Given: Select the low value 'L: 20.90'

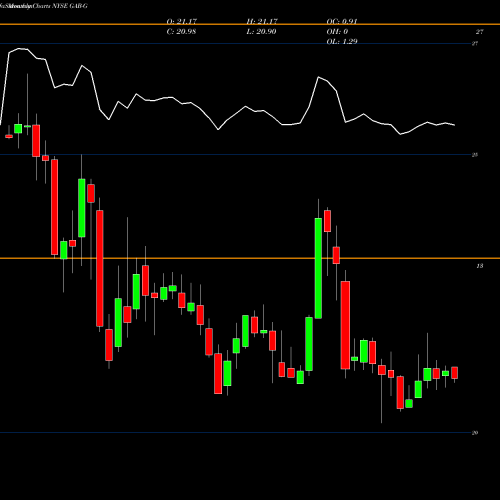Looking at the screenshot, I should pyautogui.click(x=261, y=32).
